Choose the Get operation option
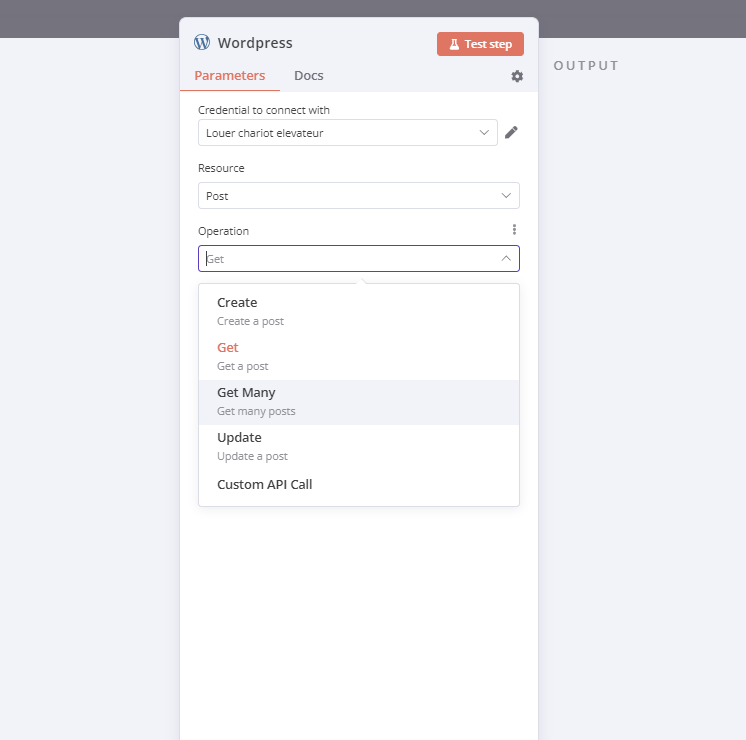 point(359,357)
